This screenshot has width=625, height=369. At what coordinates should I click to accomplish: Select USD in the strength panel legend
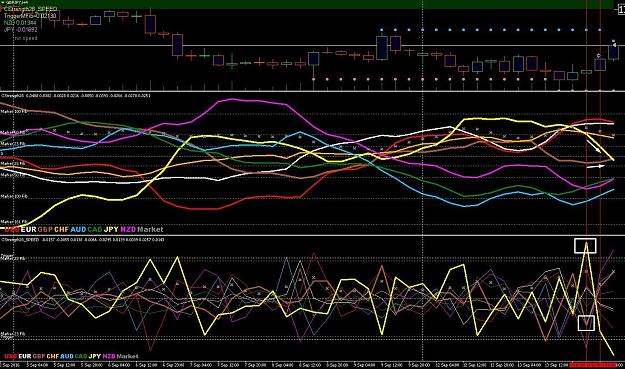pyautogui.click(x=12, y=230)
